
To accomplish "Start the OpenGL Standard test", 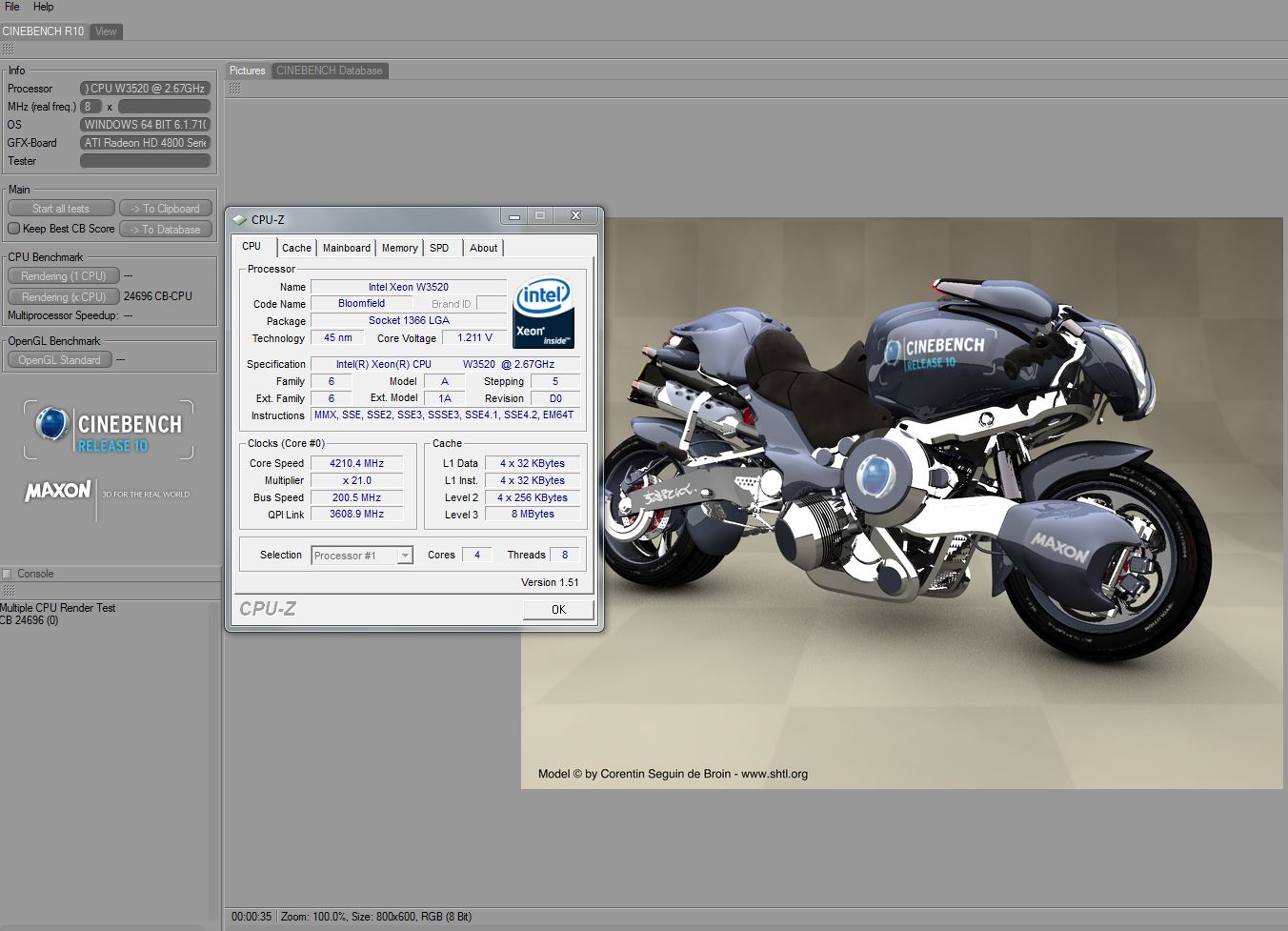I will [60, 360].
